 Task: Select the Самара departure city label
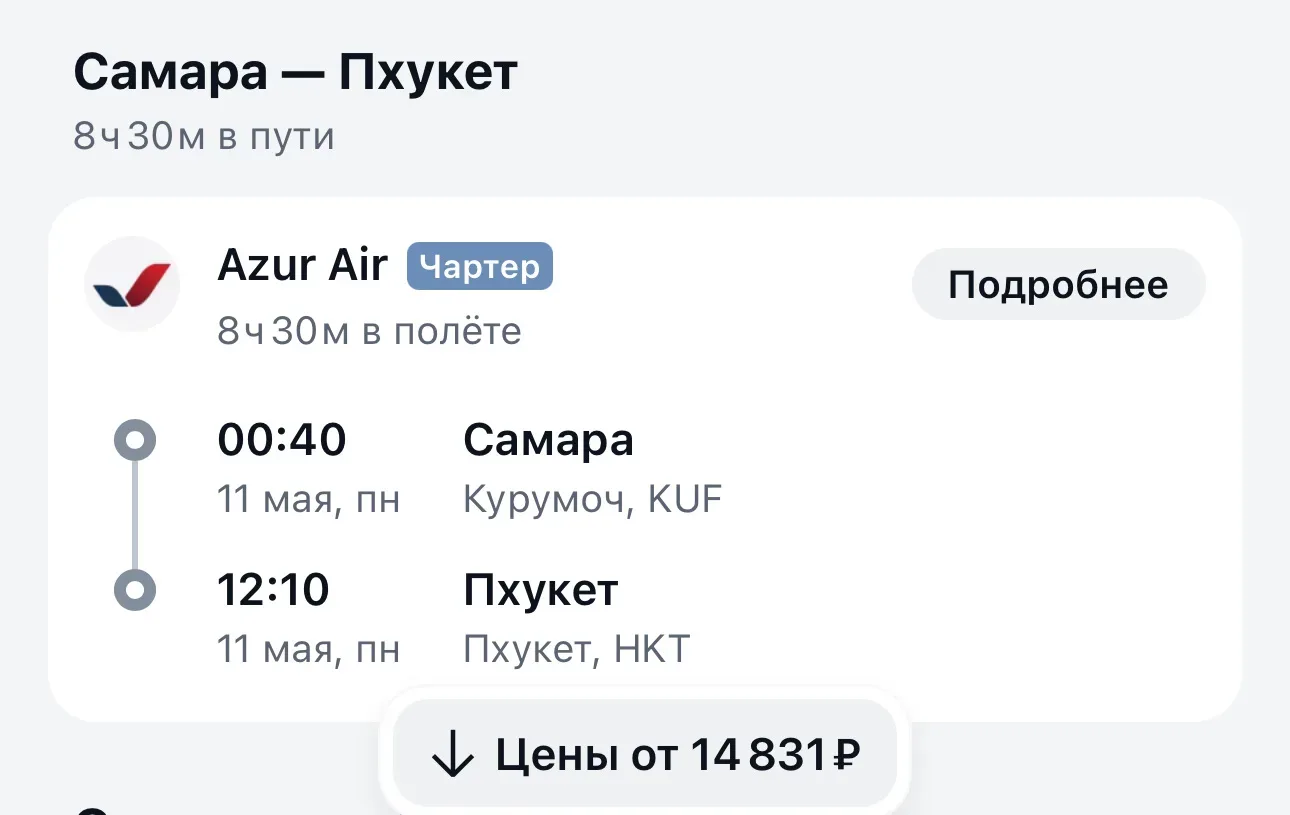coord(548,440)
